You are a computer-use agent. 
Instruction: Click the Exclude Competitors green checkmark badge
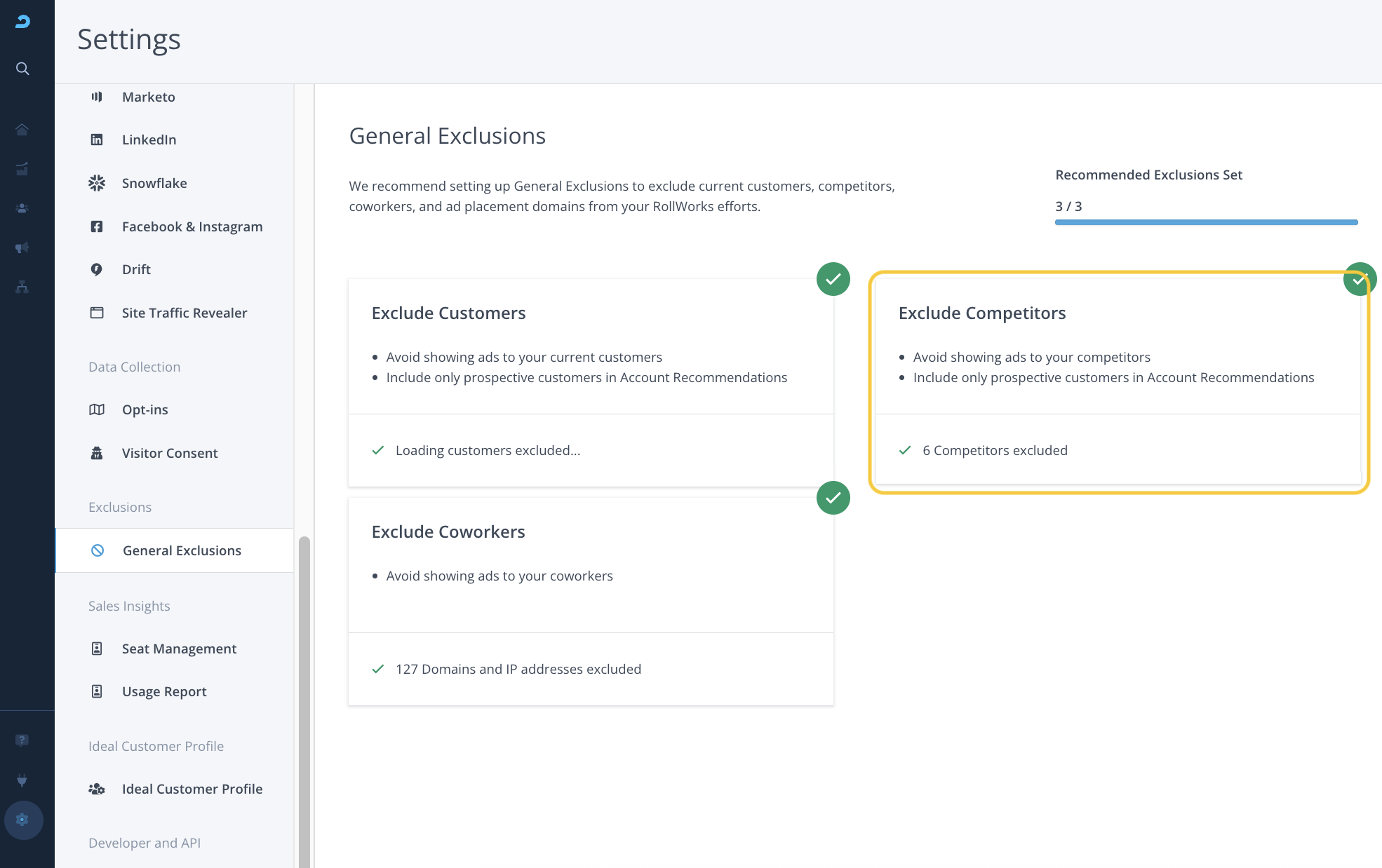[1359, 279]
